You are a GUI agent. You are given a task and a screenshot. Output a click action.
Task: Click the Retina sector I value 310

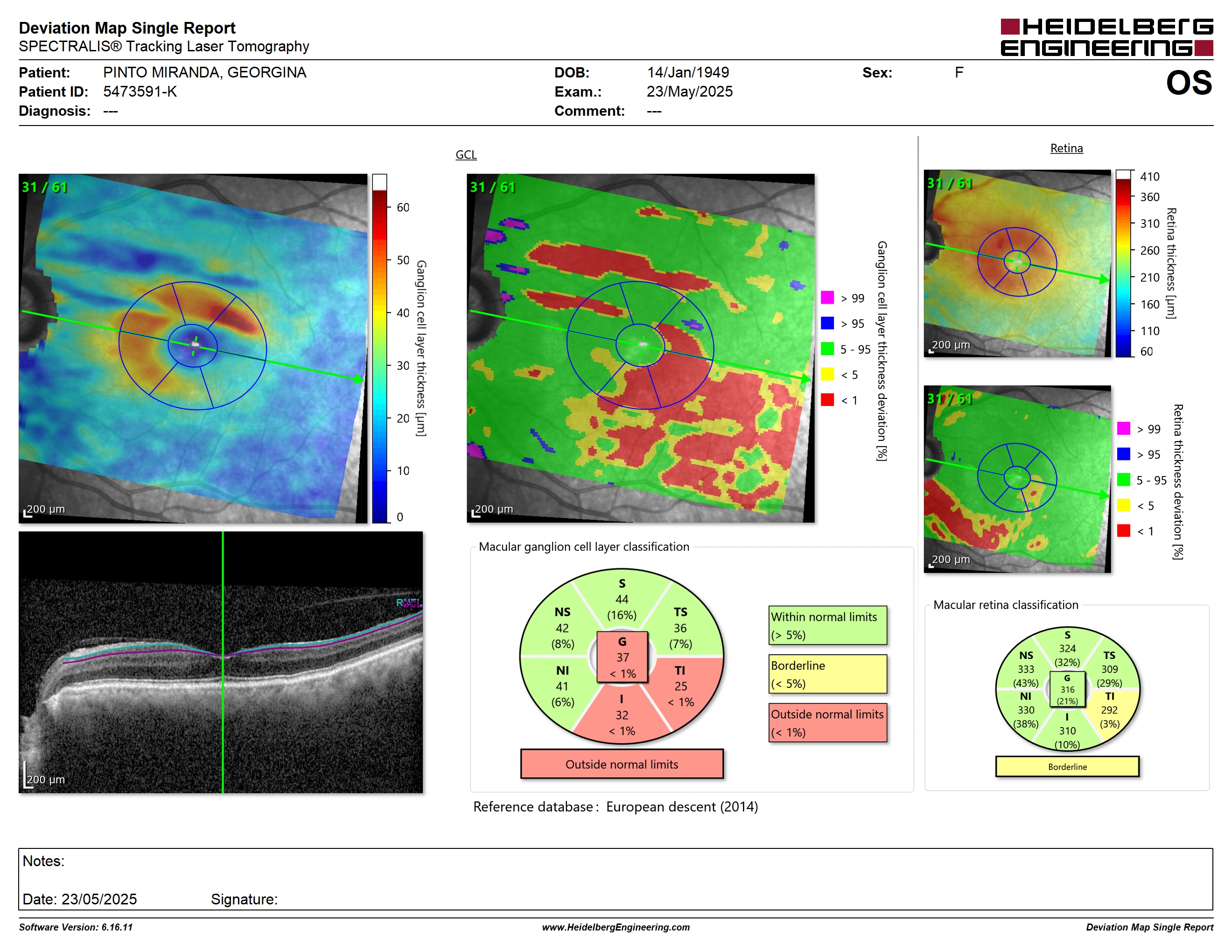1067,730
